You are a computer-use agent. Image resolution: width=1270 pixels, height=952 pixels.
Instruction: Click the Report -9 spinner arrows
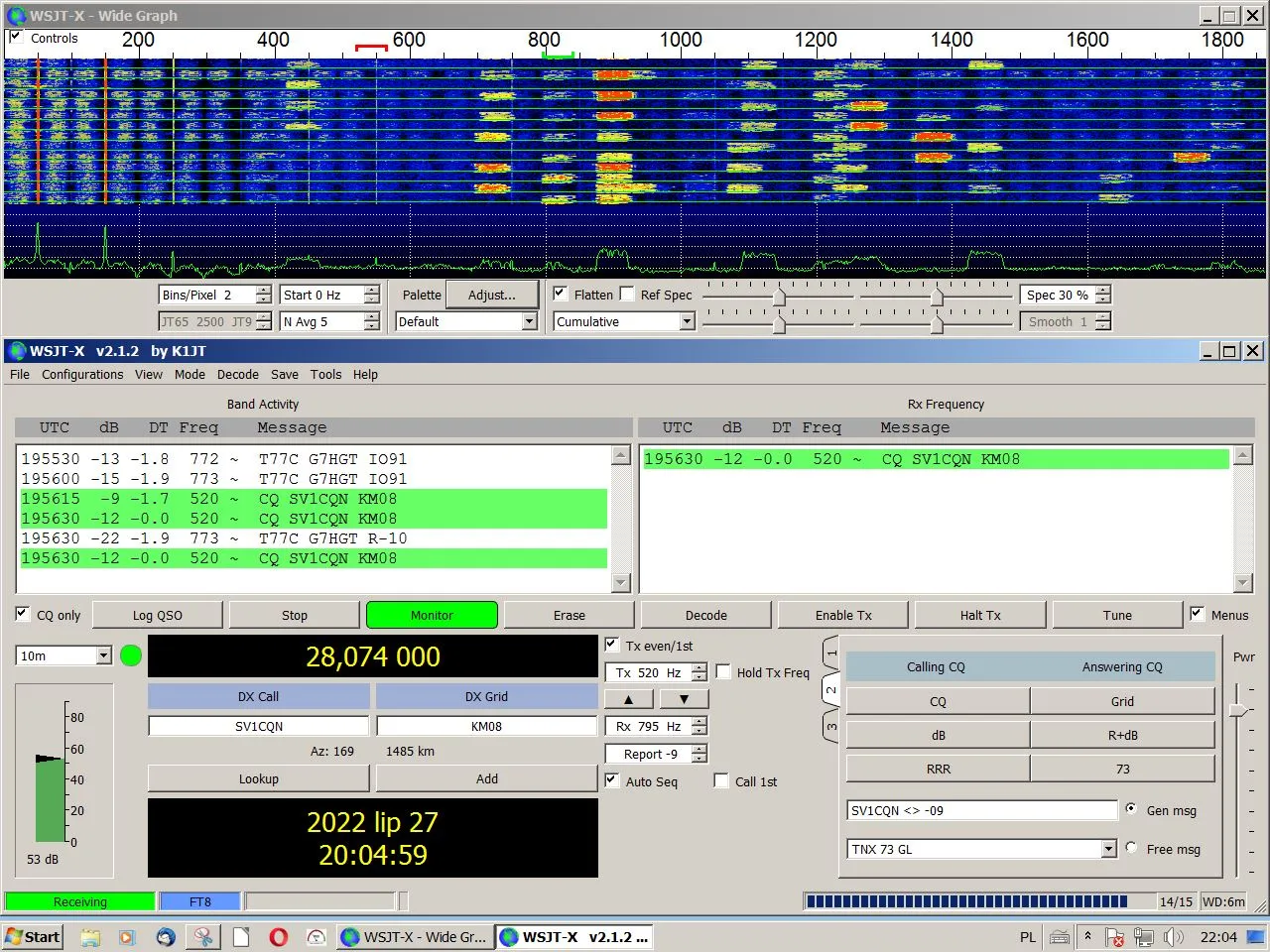pos(699,754)
